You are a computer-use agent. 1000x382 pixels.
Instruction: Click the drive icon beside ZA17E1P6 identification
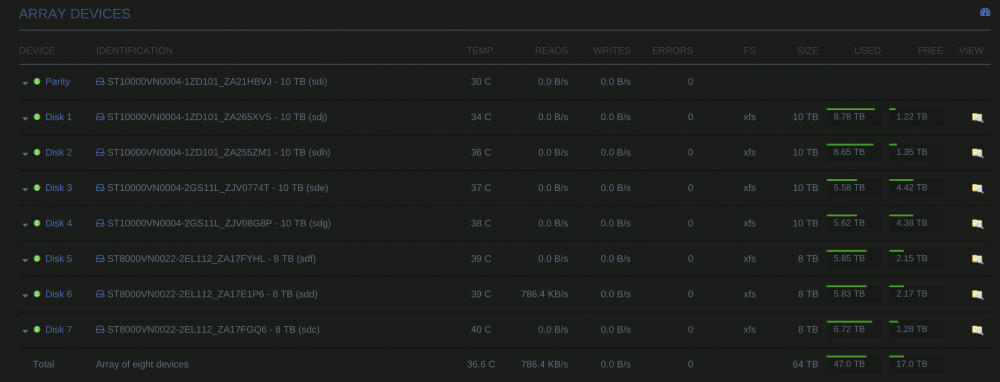click(x=100, y=294)
